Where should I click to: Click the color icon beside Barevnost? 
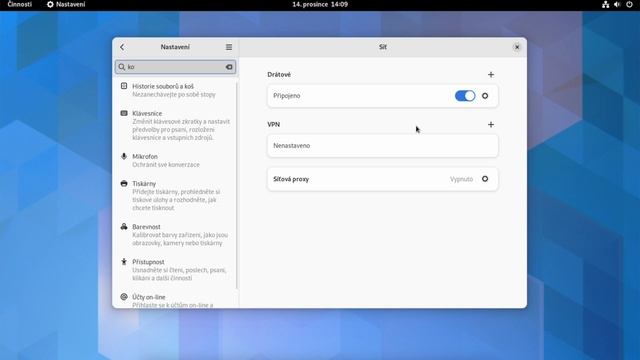(124, 227)
